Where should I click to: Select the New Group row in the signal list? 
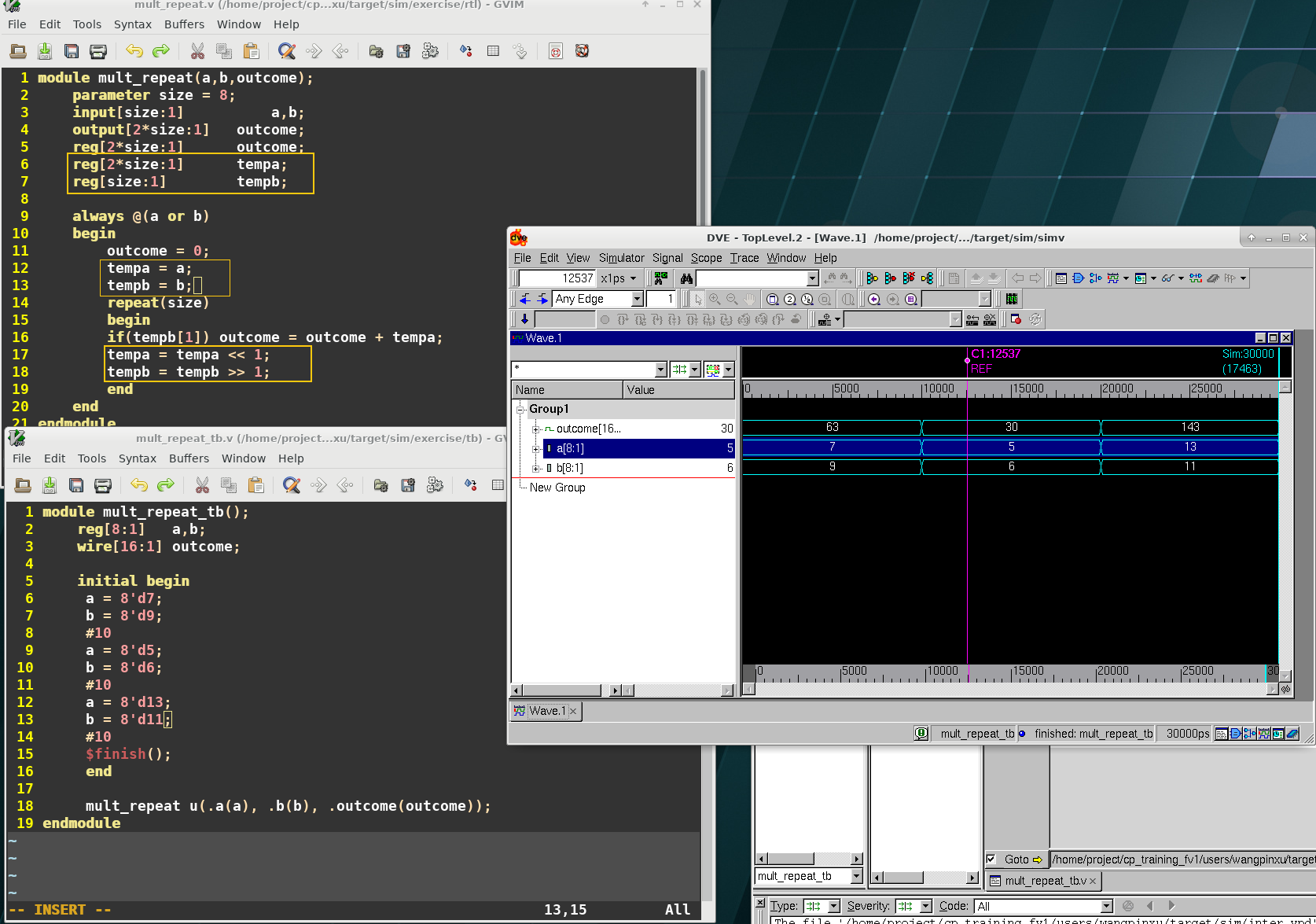click(x=557, y=488)
